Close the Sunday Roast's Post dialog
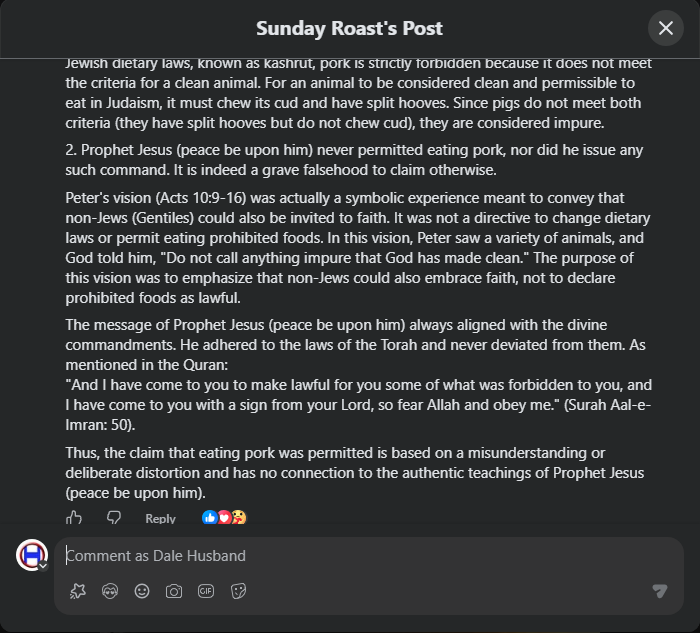 click(x=666, y=28)
